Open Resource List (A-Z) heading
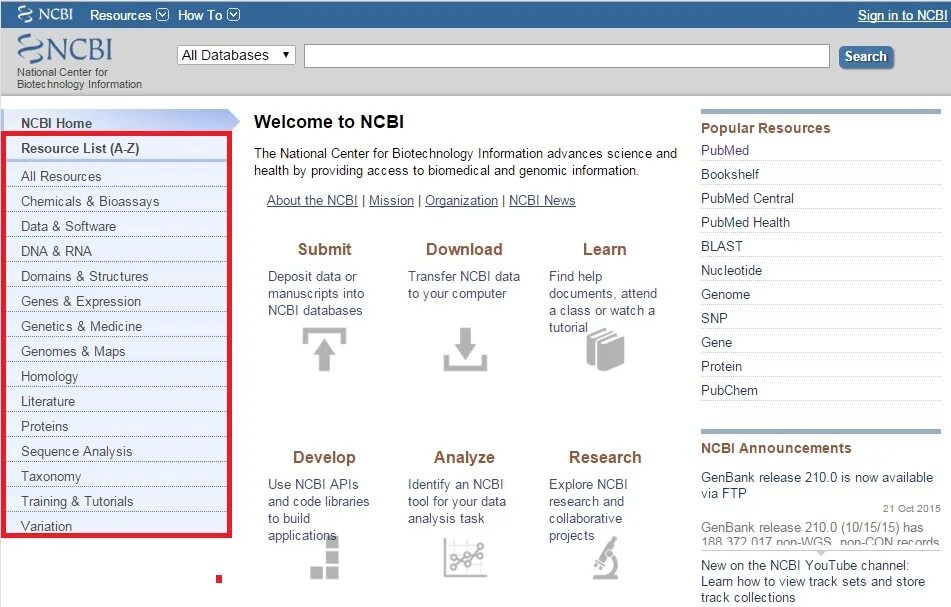 point(80,149)
